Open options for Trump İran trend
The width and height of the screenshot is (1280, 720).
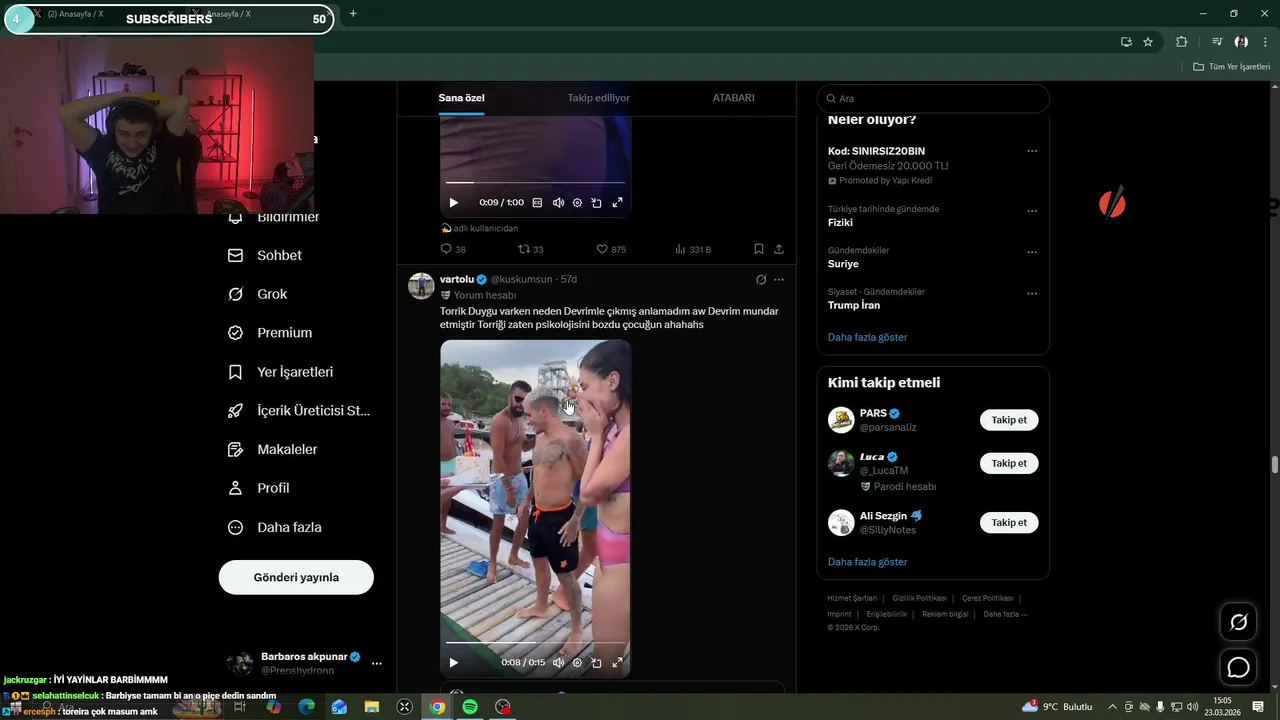click(x=1032, y=294)
